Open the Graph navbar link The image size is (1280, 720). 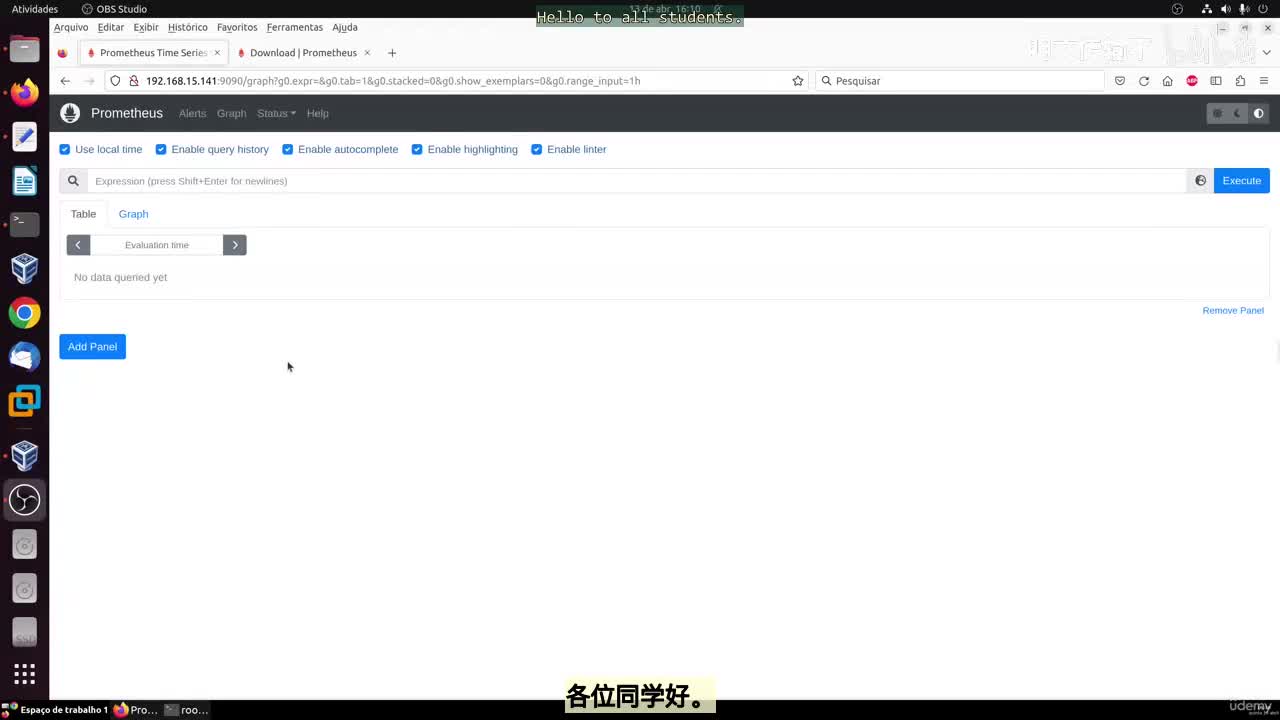231,113
